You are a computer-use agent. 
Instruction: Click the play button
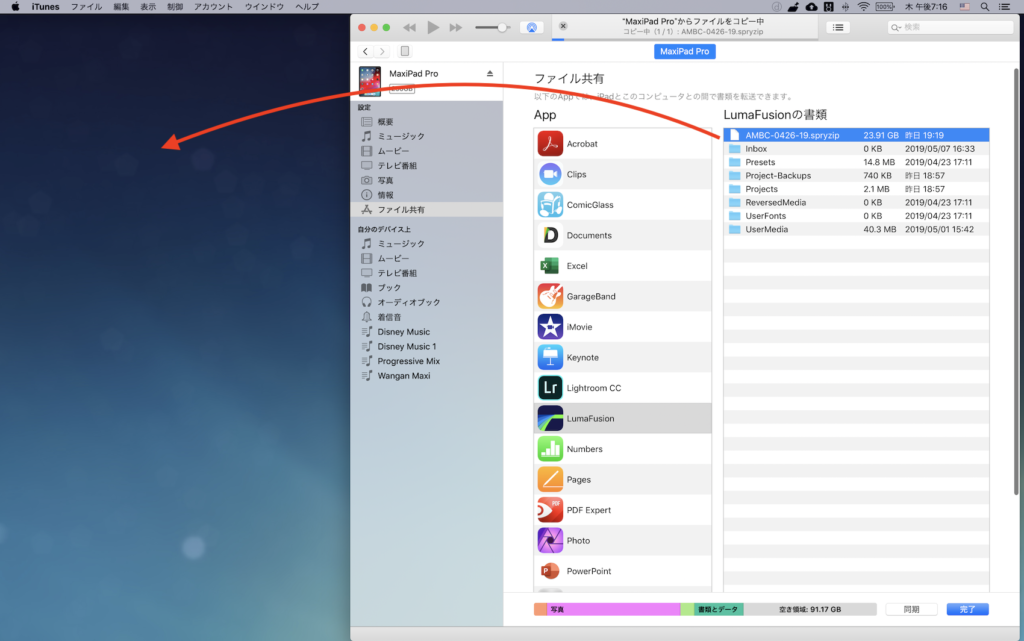pos(433,27)
